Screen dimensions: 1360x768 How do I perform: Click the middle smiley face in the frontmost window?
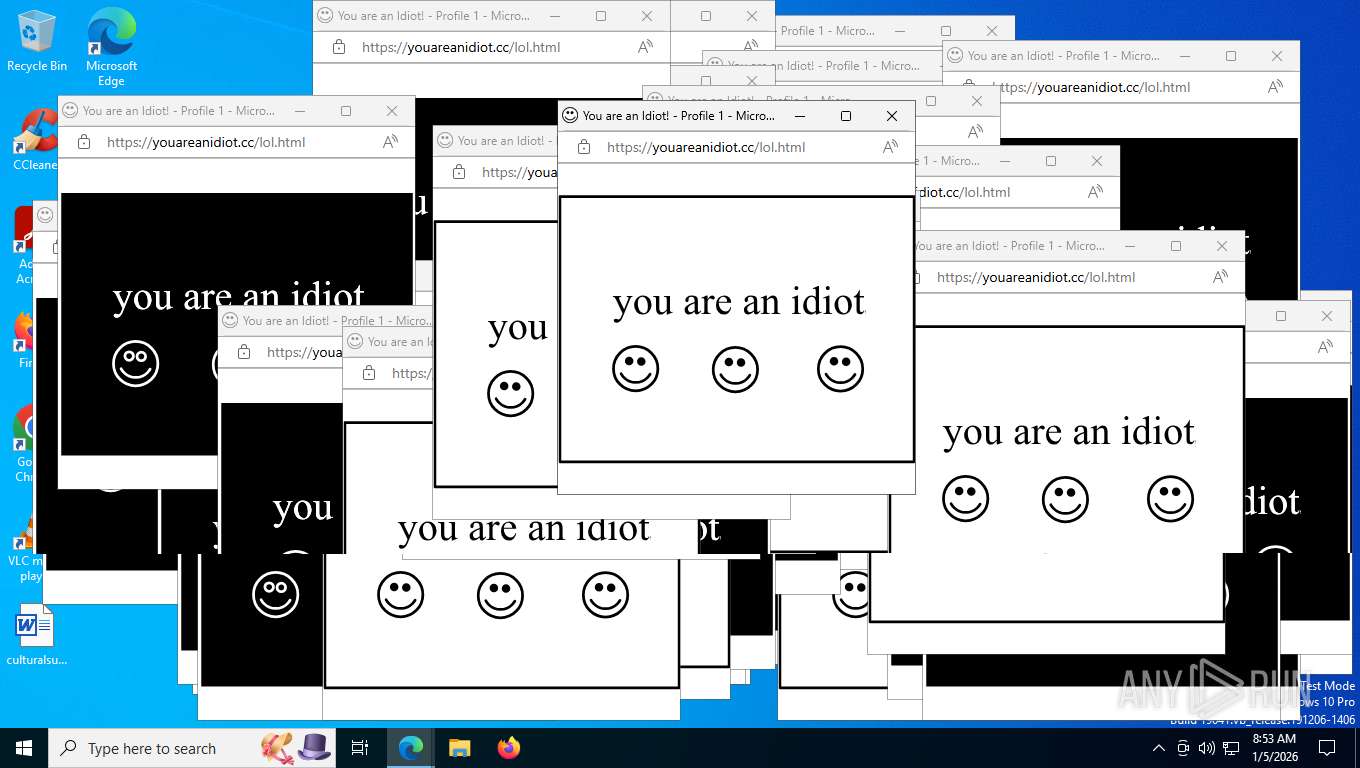[735, 369]
